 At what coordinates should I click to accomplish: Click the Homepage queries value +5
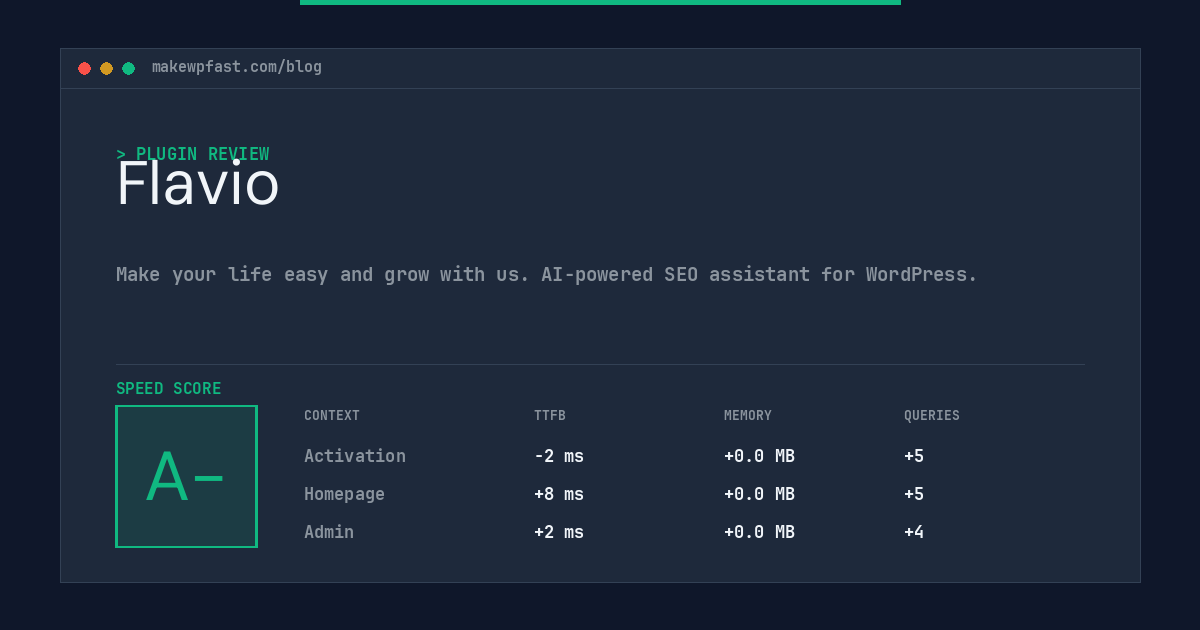(914, 494)
